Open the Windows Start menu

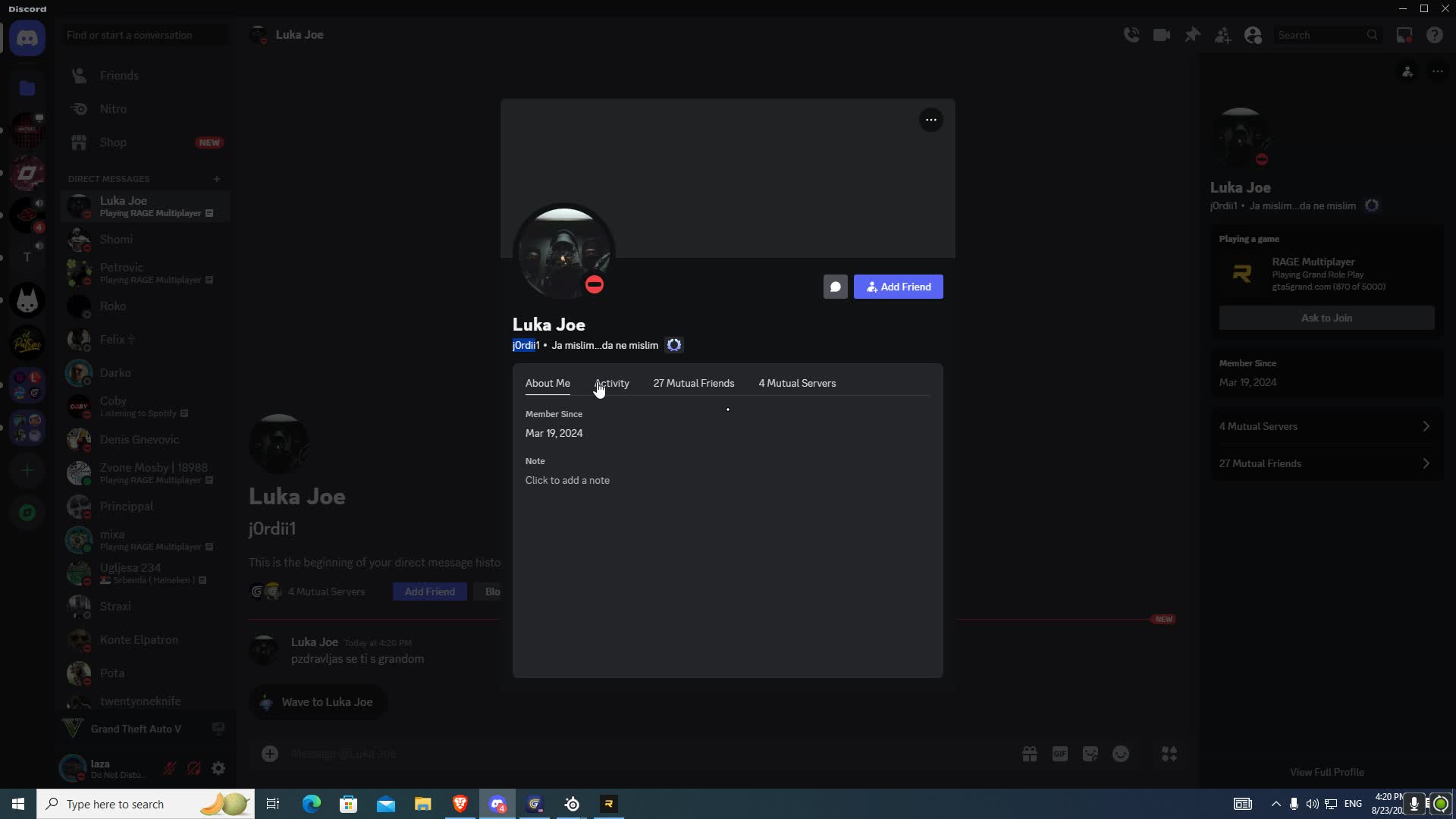(x=18, y=804)
